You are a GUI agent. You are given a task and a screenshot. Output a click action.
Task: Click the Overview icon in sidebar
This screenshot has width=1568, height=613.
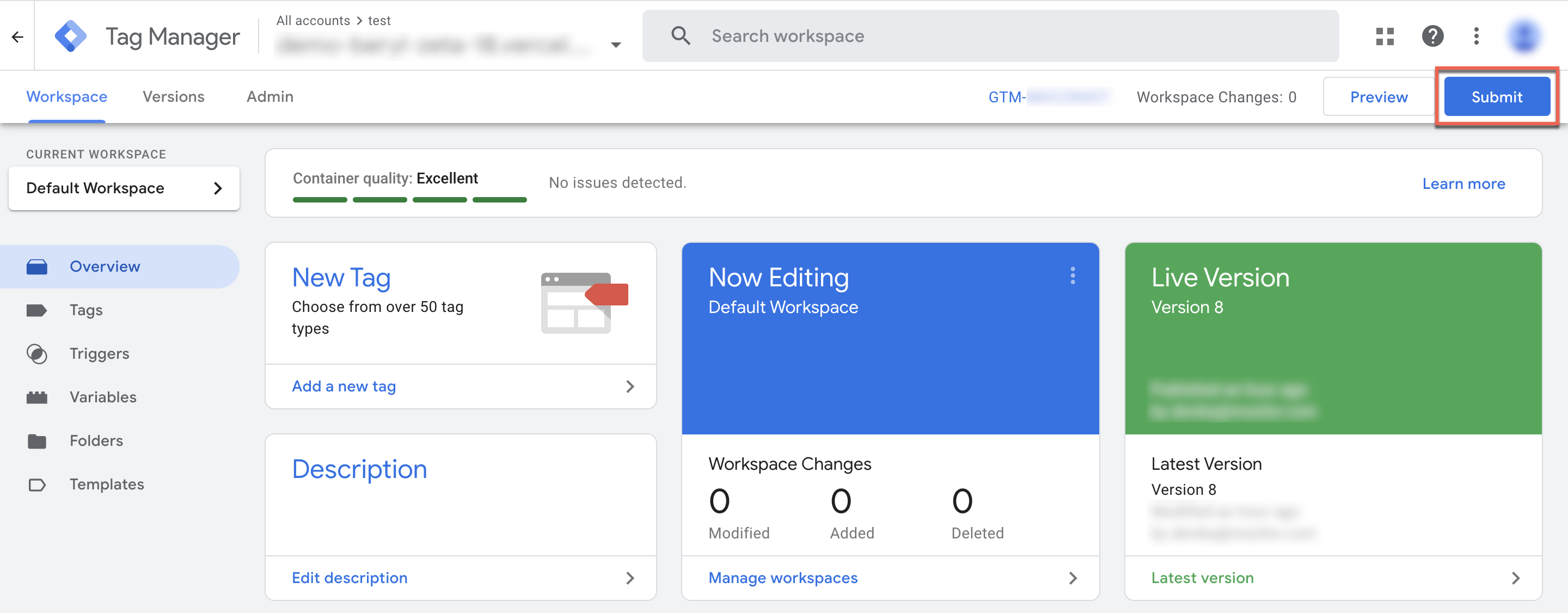coord(37,266)
